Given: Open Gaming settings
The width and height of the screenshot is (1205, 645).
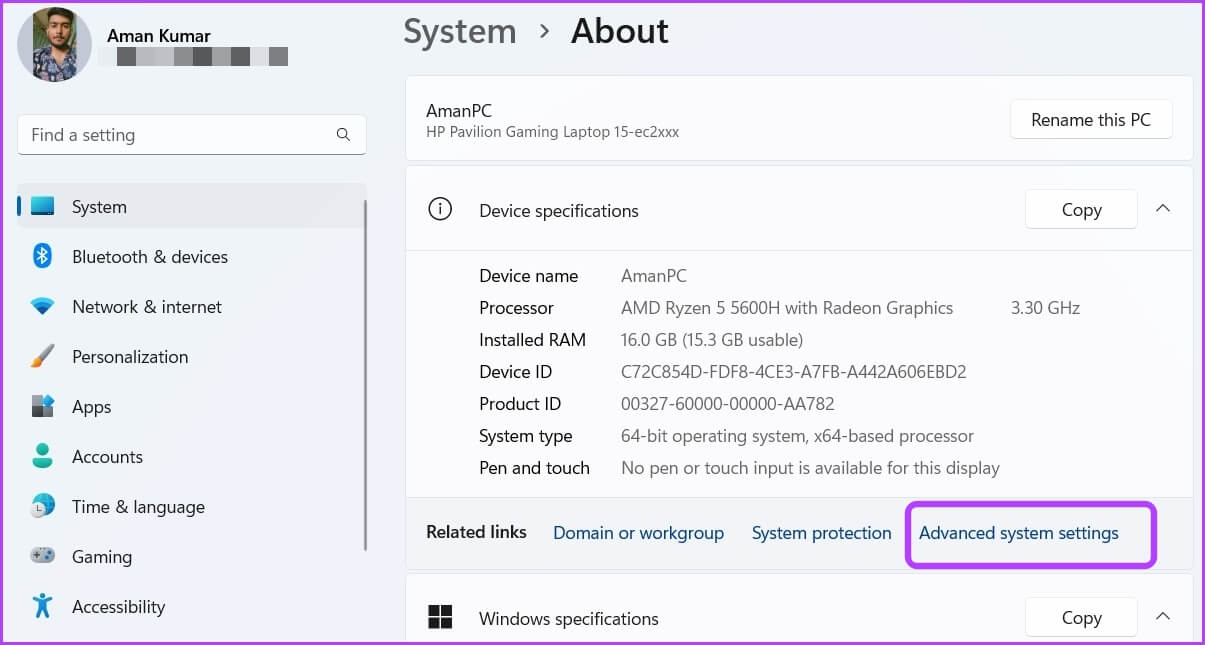Looking at the screenshot, I should 191,557.
